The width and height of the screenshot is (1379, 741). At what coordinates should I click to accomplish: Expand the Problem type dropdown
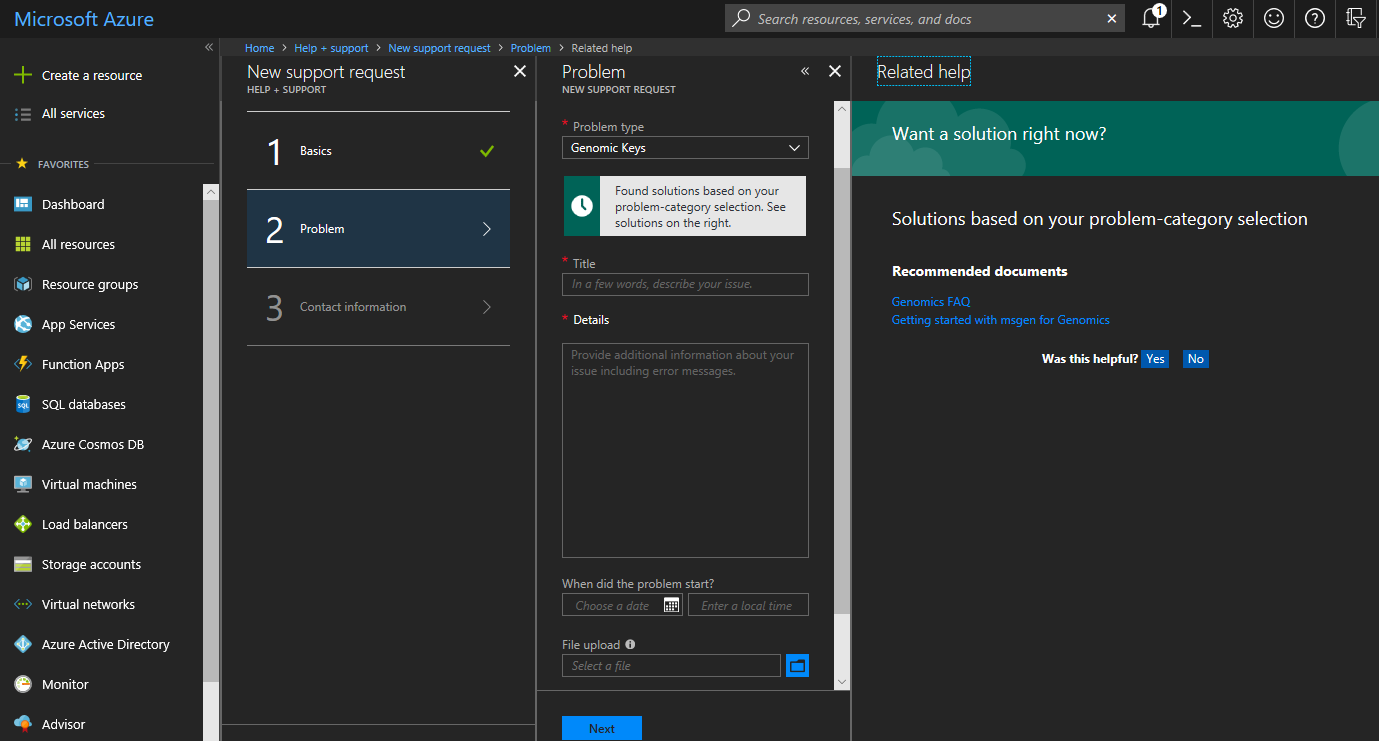click(x=685, y=148)
